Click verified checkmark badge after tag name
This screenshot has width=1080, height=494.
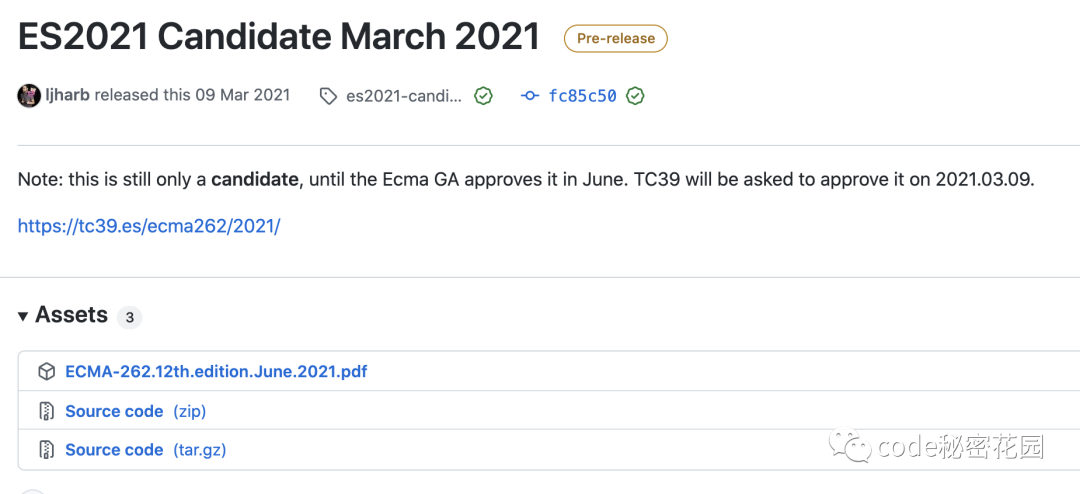[484, 96]
